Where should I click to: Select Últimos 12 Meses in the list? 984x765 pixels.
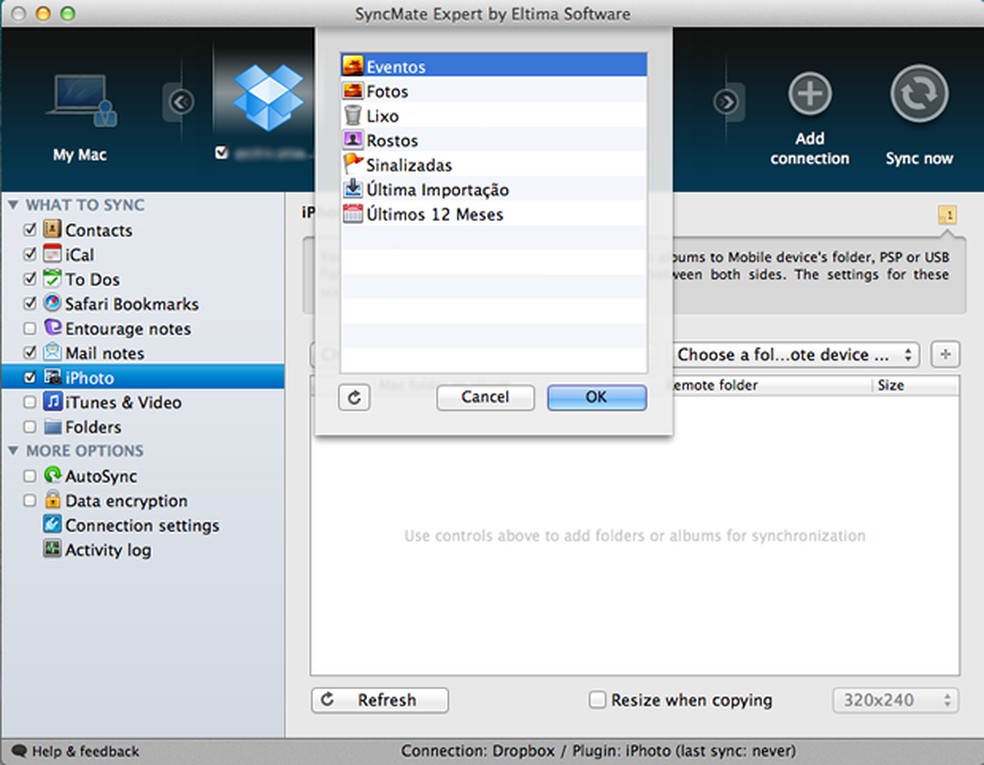point(494,214)
